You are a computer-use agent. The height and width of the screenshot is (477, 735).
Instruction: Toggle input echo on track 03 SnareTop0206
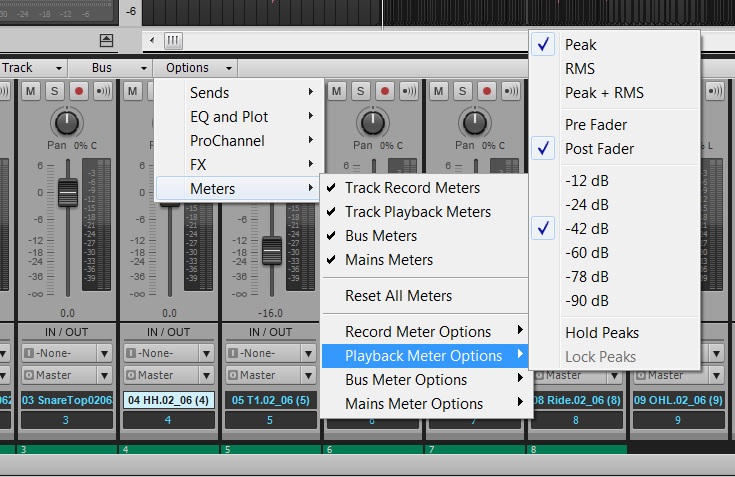(x=103, y=91)
